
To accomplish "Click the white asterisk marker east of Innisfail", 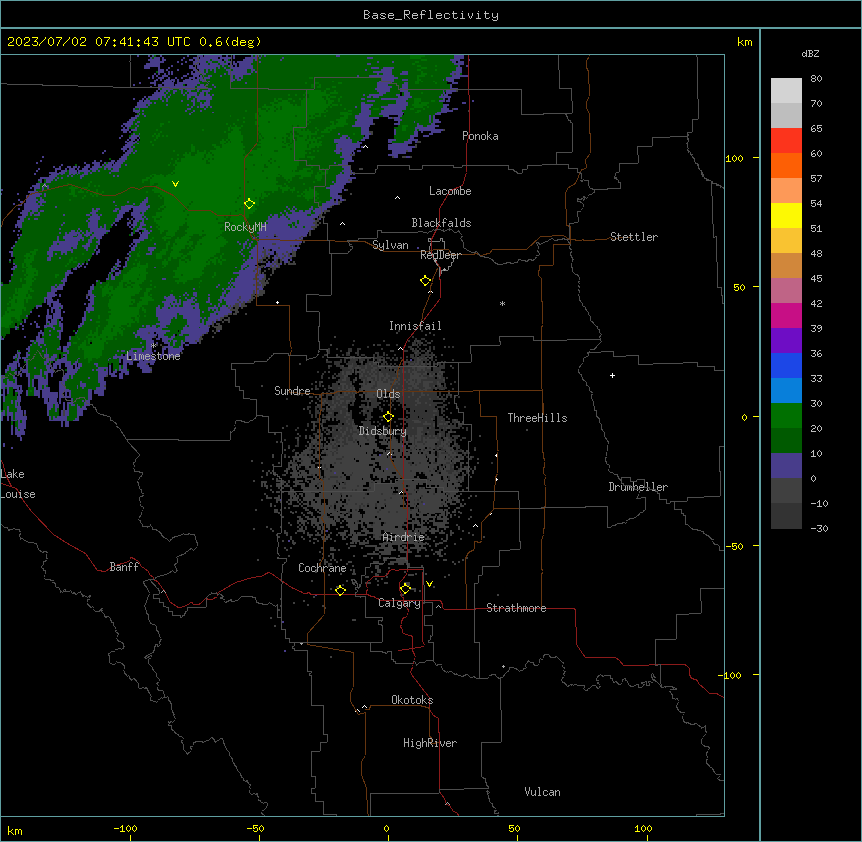I will pyautogui.click(x=502, y=303).
